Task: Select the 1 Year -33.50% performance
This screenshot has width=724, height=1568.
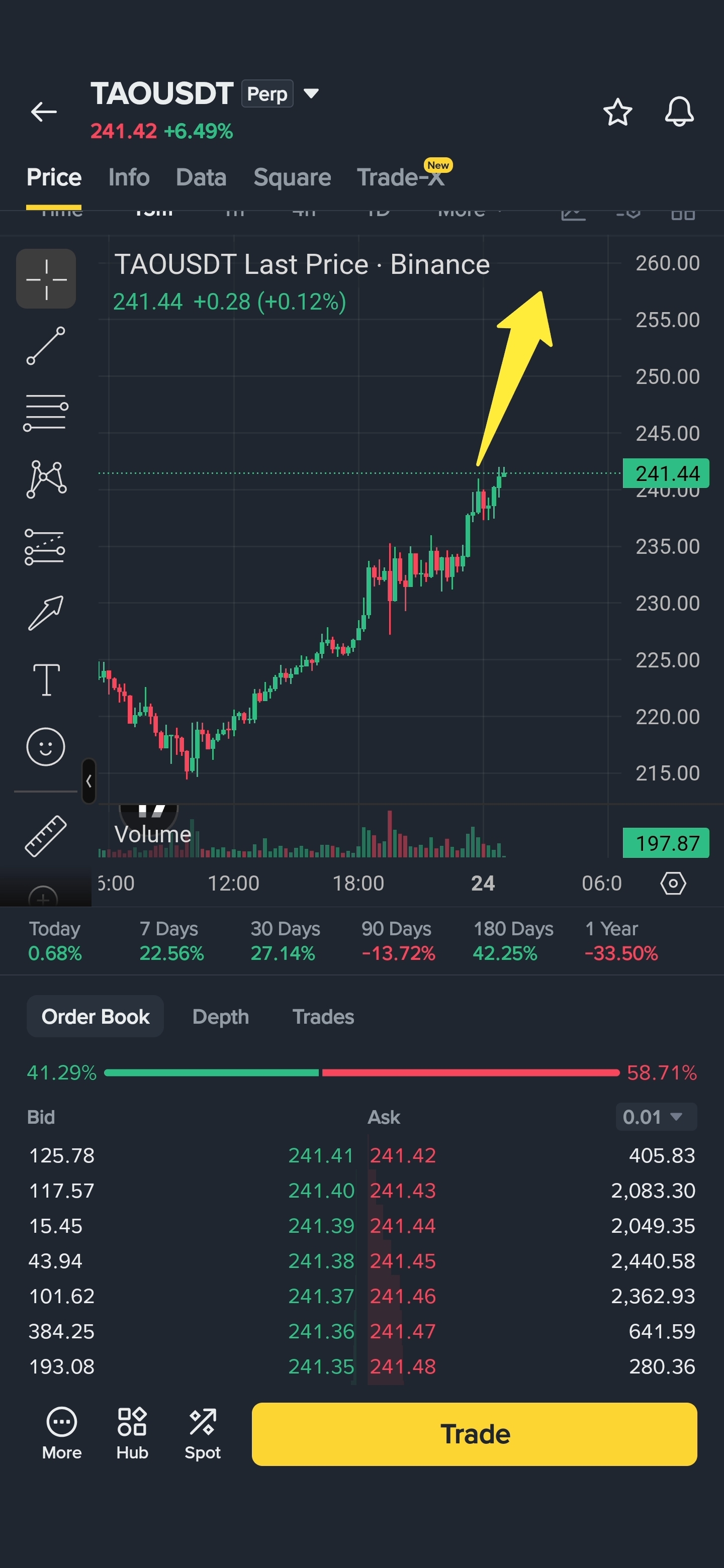Action: 621,940
